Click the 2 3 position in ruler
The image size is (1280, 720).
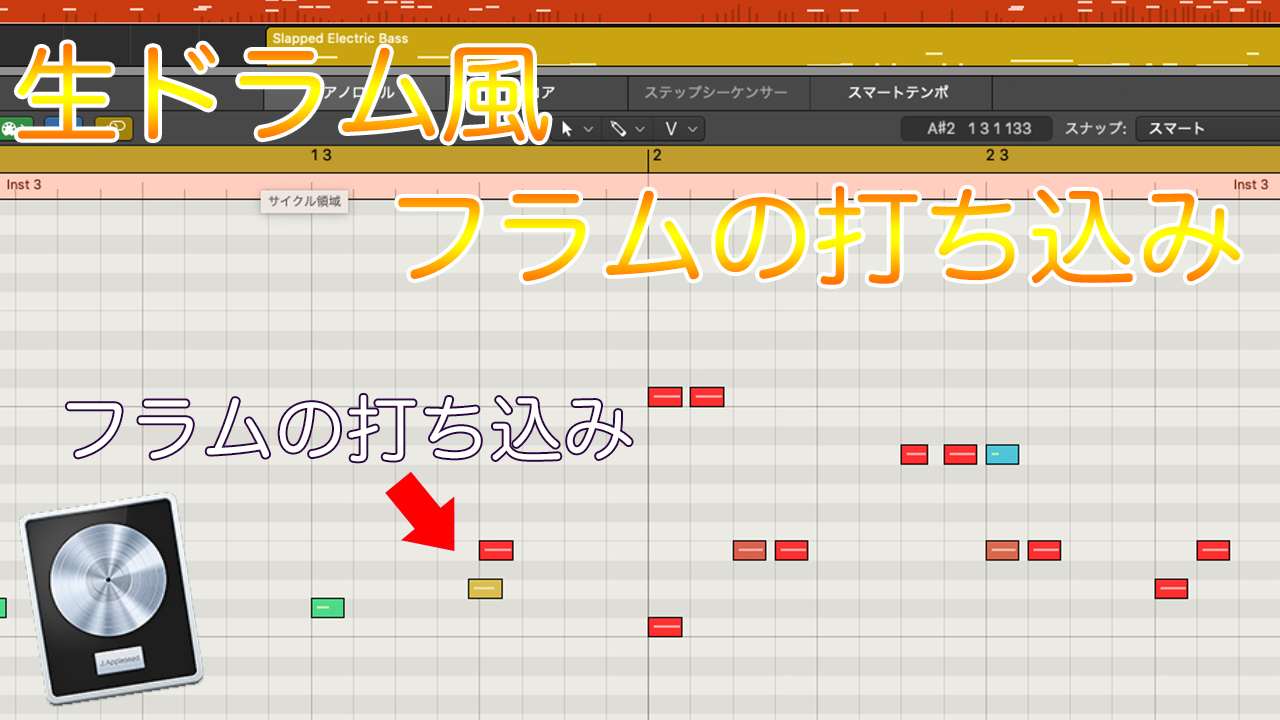tap(997, 155)
